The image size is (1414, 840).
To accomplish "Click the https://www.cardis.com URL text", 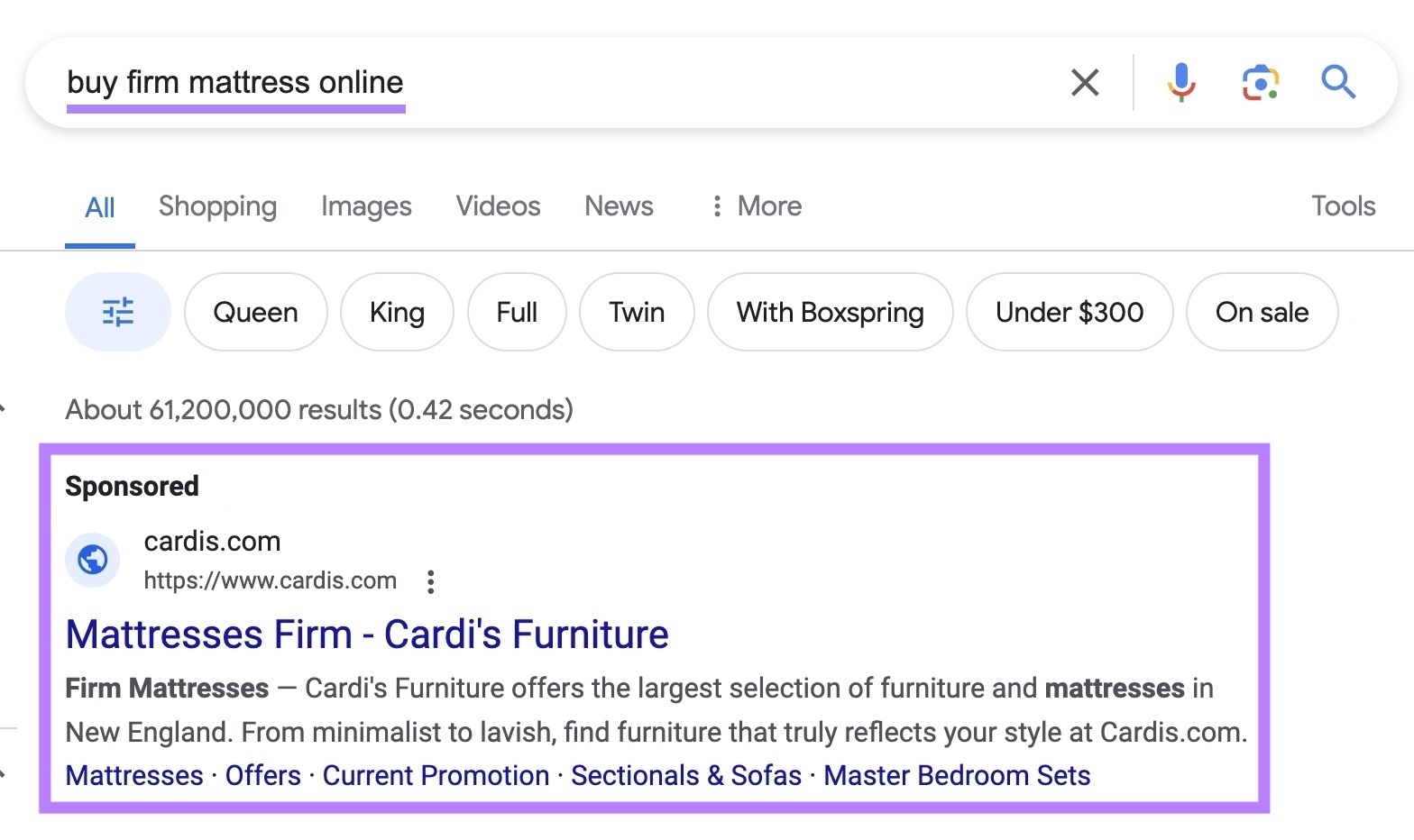I will [271, 580].
